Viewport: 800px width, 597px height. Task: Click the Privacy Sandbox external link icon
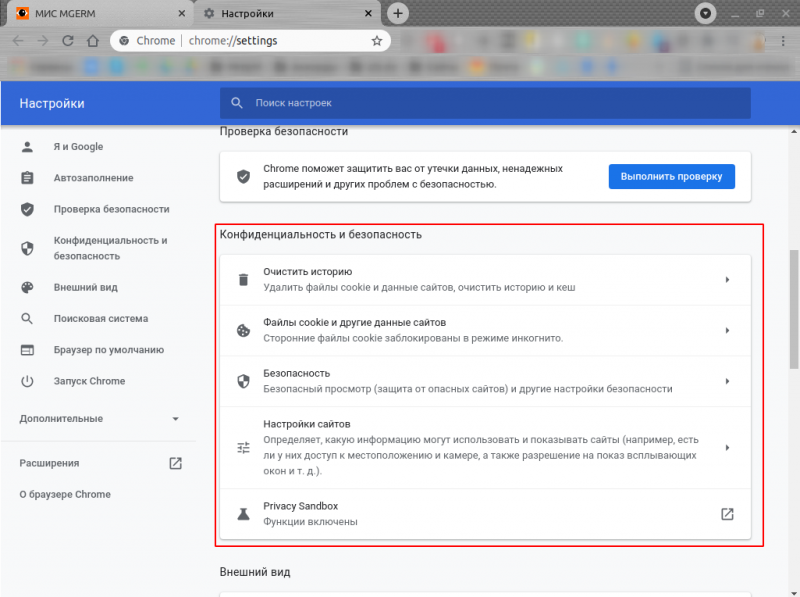727,514
